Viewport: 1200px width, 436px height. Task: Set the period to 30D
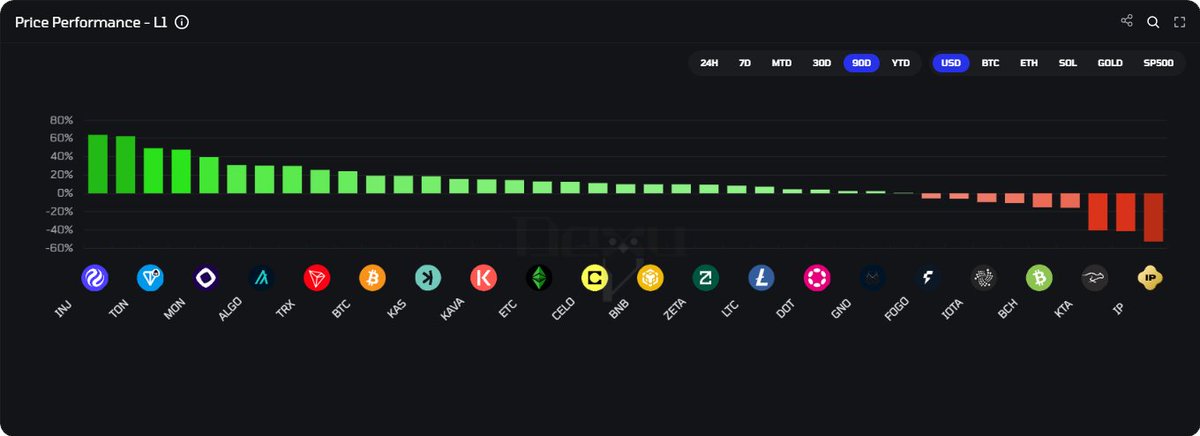click(x=822, y=63)
